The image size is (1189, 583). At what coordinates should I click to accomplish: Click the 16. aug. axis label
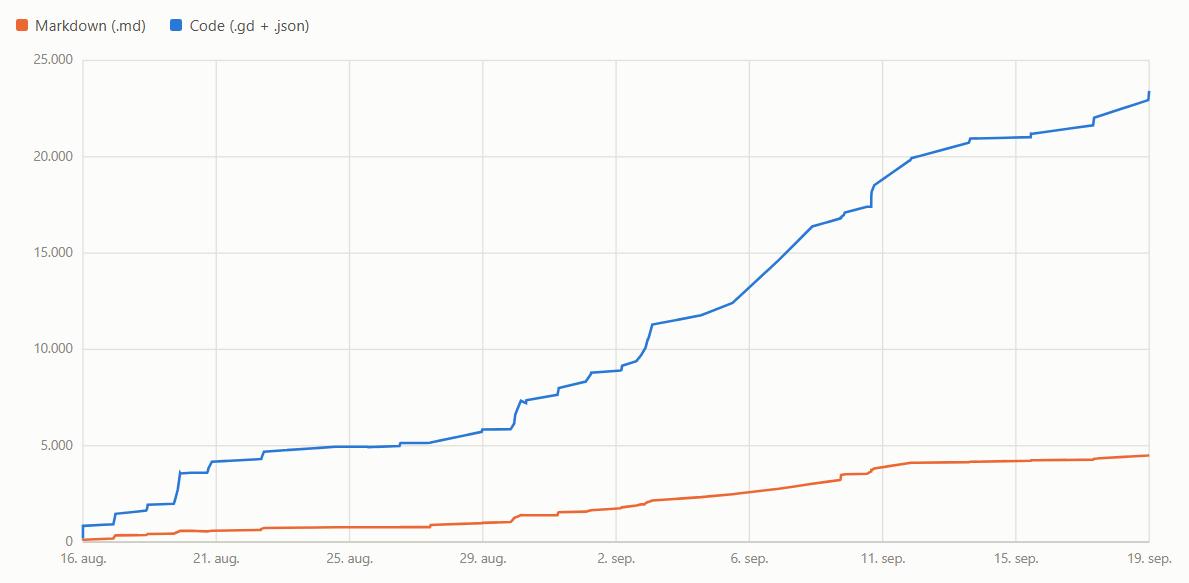[x=83, y=559]
